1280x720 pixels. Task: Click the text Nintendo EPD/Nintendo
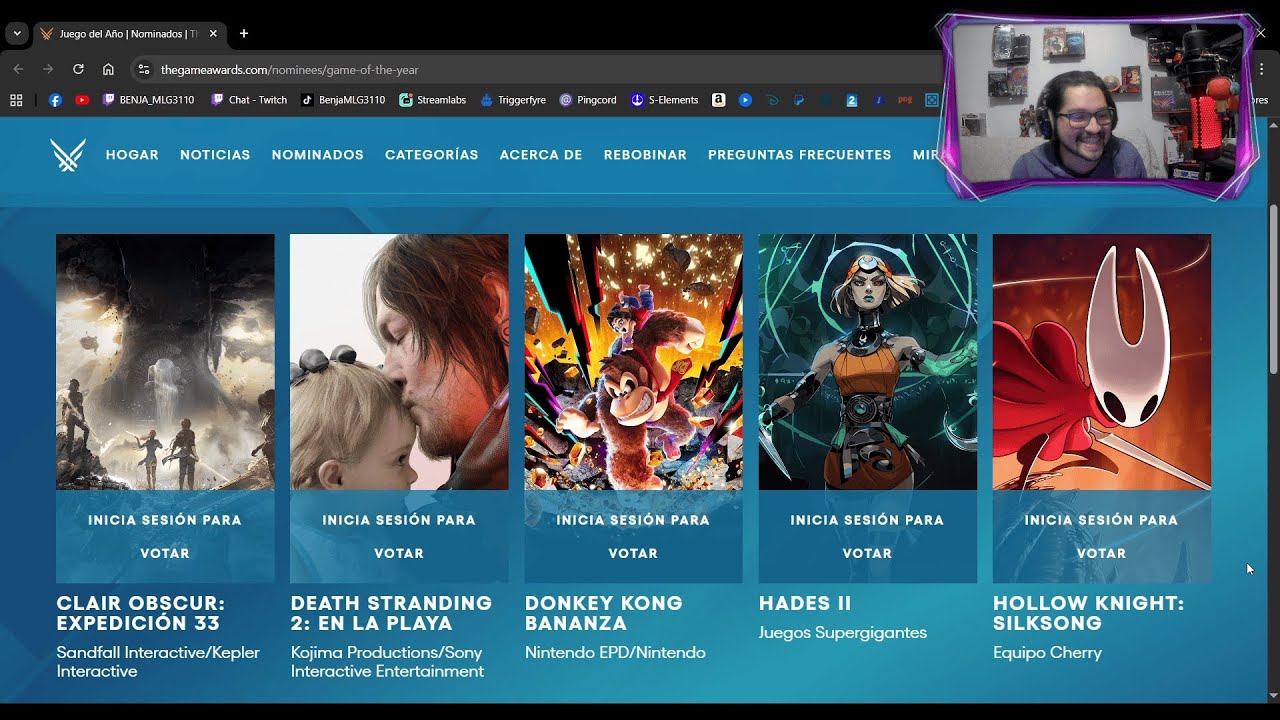615,652
